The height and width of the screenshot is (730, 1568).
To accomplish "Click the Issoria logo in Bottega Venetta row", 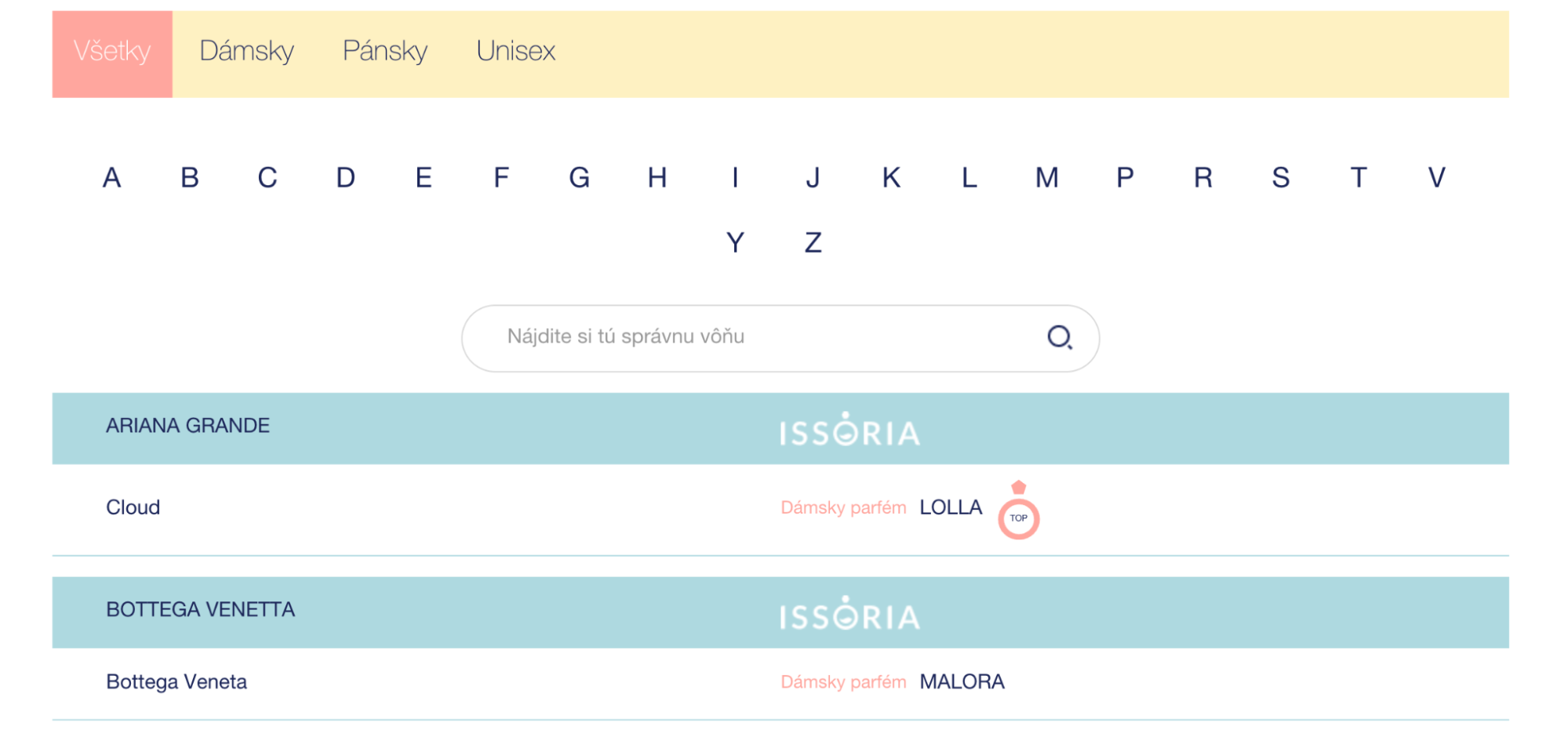I will pos(849,614).
